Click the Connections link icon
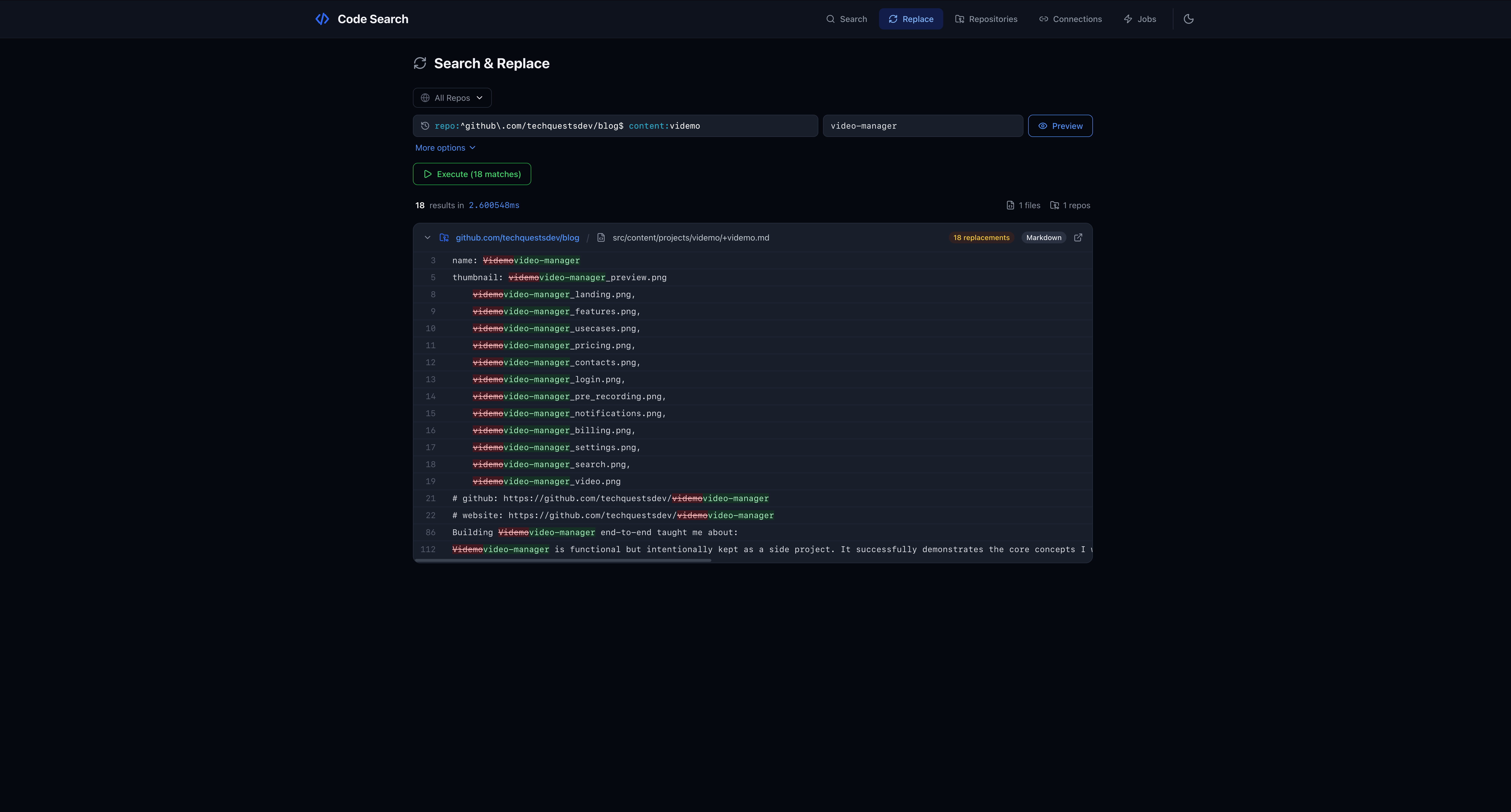Viewport: 1511px width, 812px height. (1044, 19)
